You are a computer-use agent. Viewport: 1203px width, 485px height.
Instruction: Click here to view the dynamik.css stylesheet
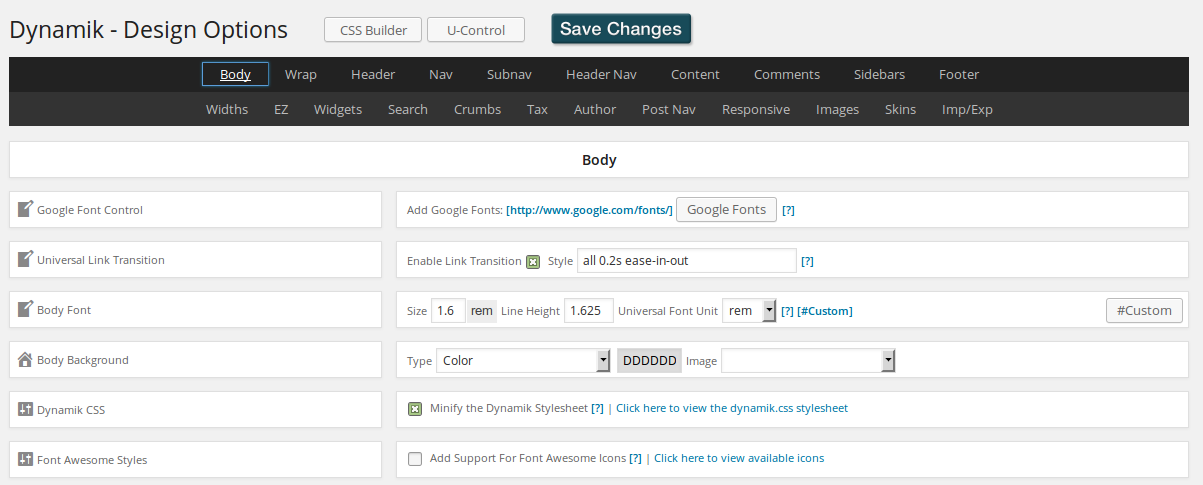tap(732, 408)
